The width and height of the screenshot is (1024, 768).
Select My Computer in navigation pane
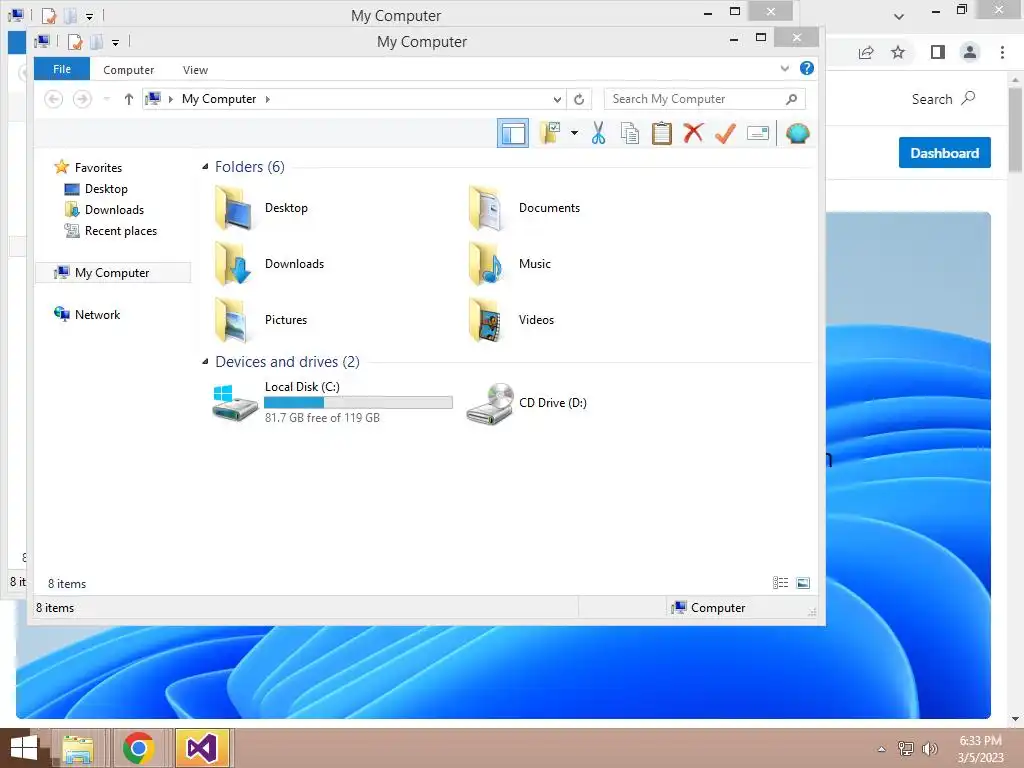tap(112, 273)
